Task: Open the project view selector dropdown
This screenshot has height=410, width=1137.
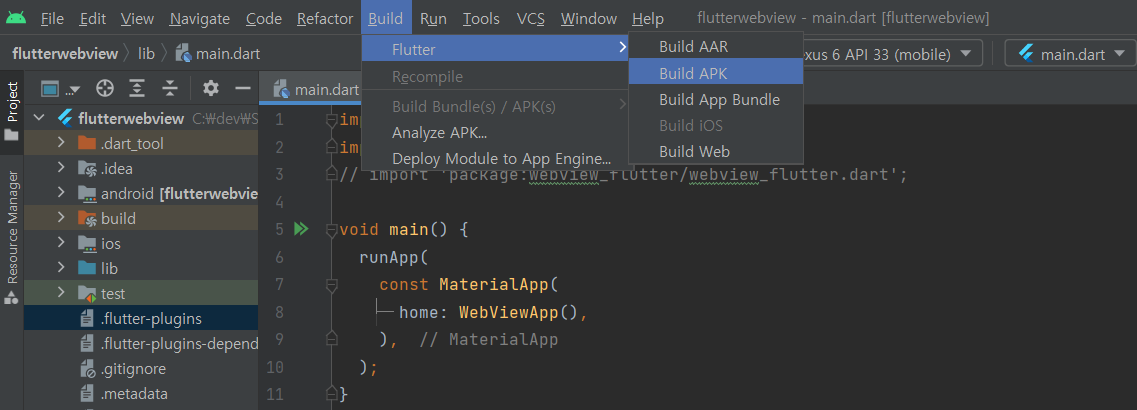Action: pyautogui.click(x=61, y=89)
